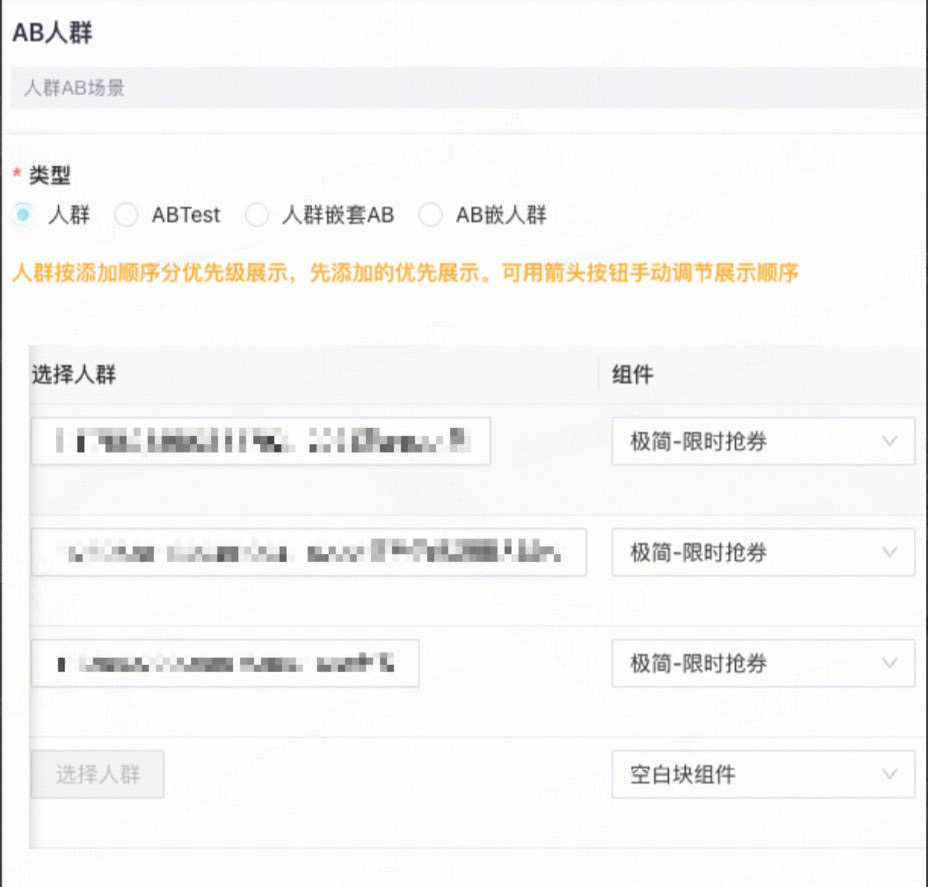This screenshot has height=887, width=928.
Task: Switch type to AB嵌人群
Action: 430,215
